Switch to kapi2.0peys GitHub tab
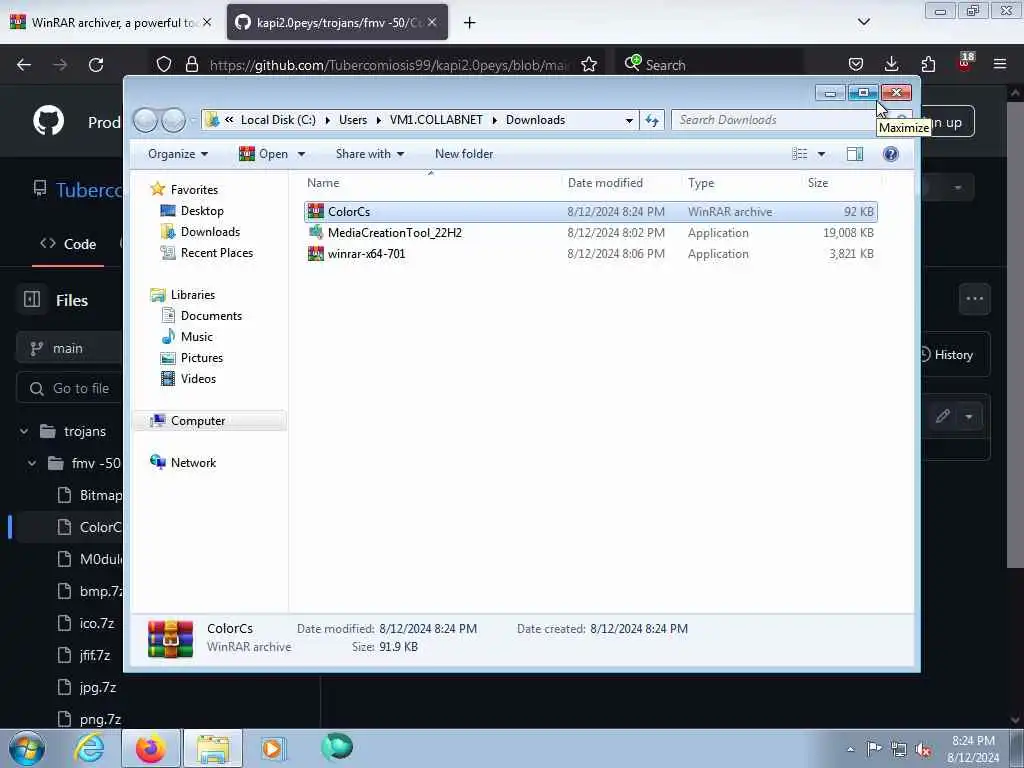 [337, 22]
